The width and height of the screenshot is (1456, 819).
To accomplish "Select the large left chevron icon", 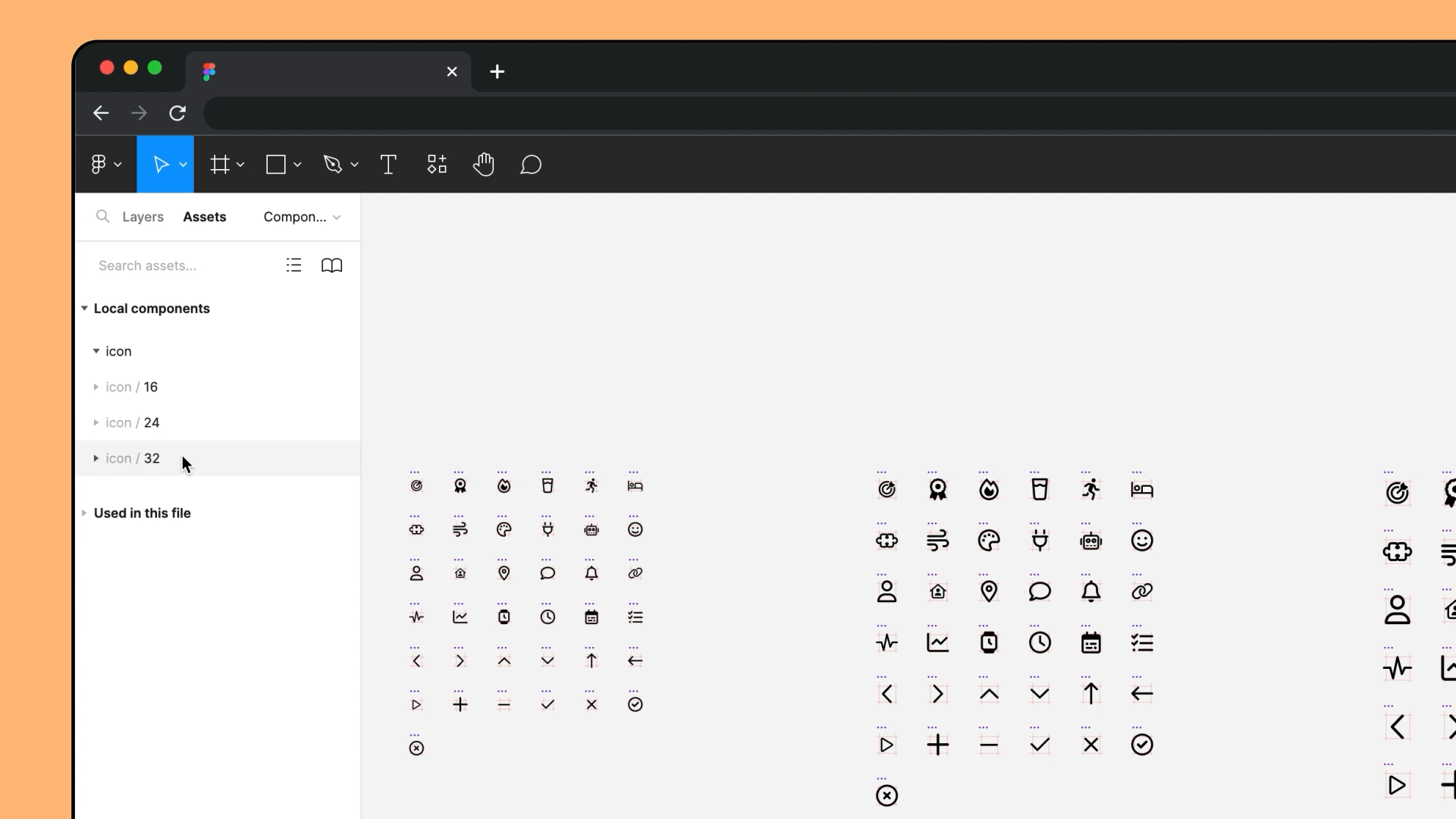I will point(1398,727).
